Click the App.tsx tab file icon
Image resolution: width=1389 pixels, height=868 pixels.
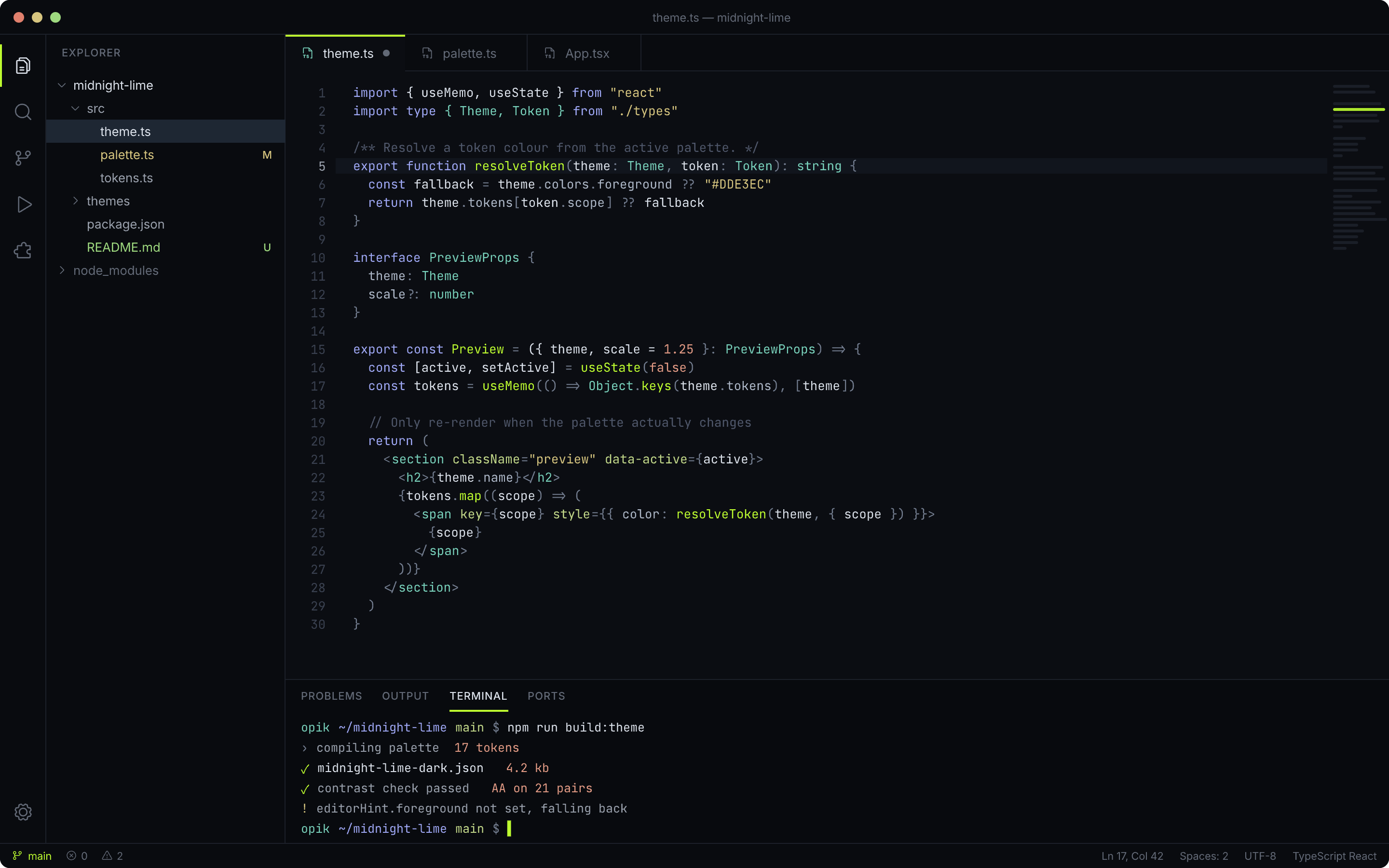pos(550,54)
